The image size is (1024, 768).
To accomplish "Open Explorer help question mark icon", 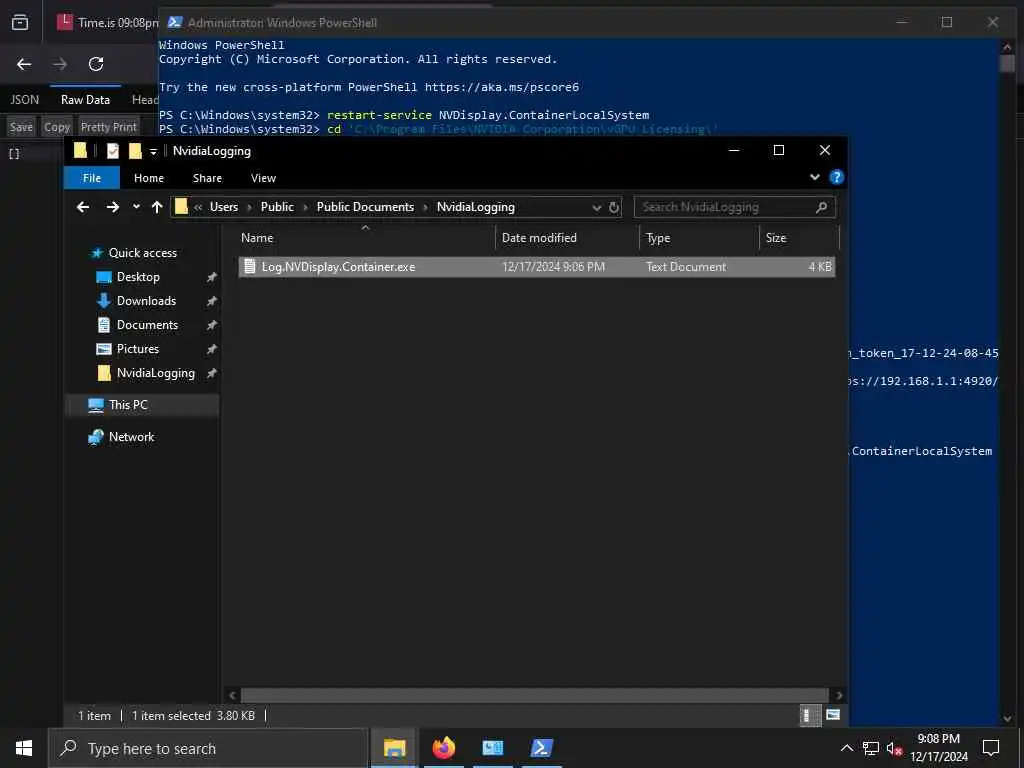I will 836,177.
